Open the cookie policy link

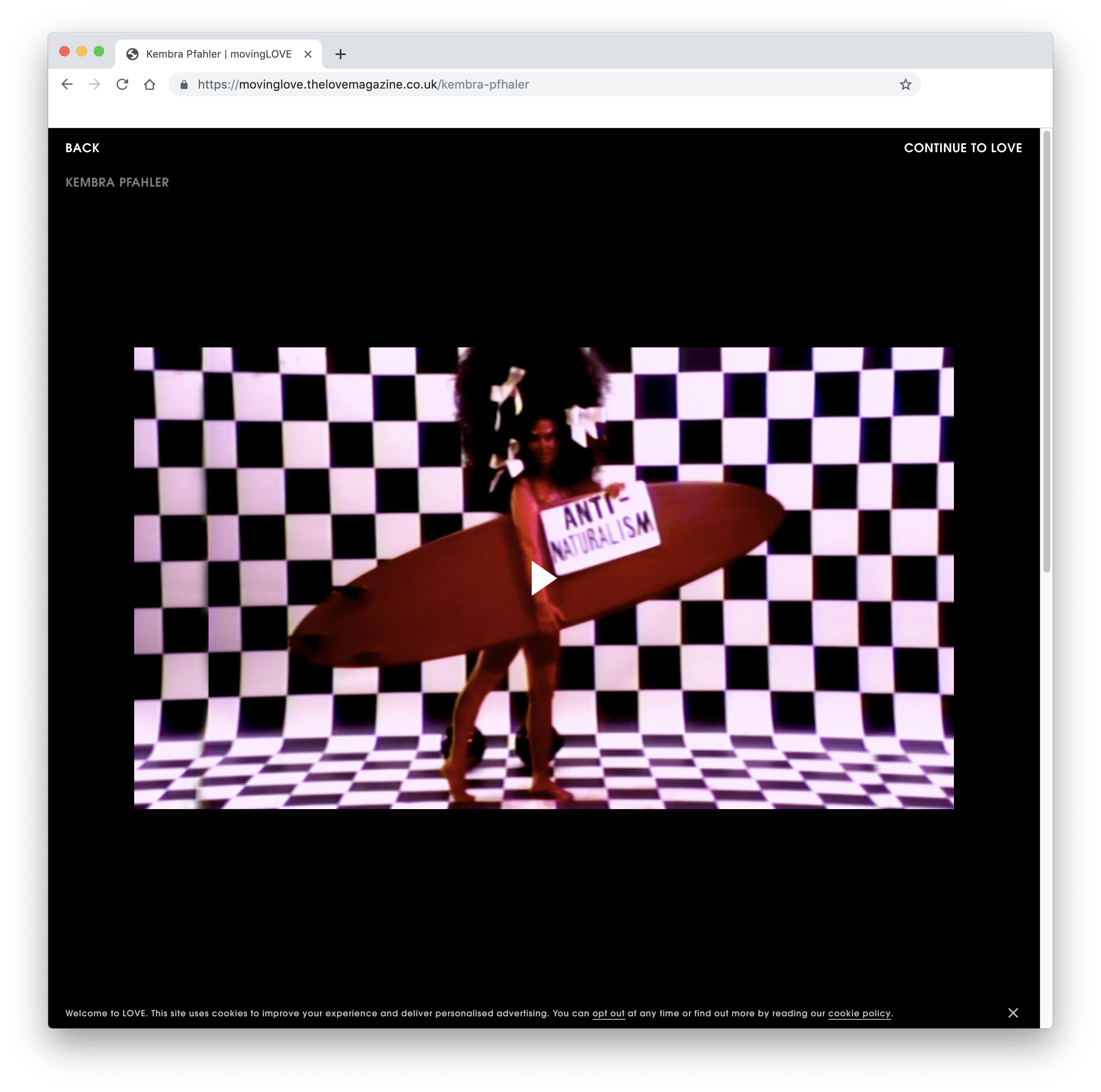[858, 1013]
